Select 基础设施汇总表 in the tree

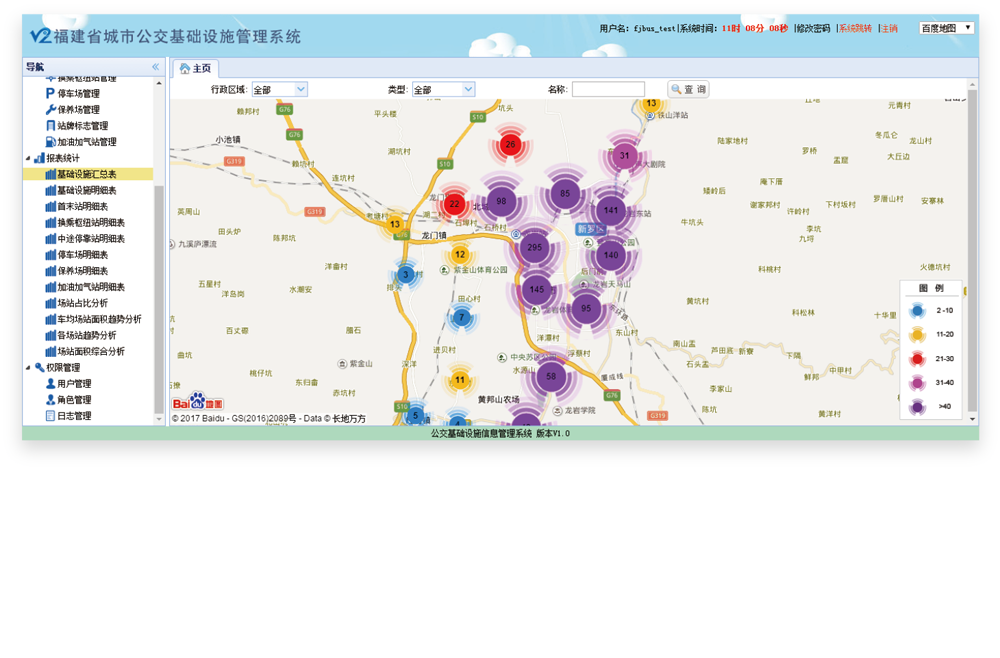tap(88, 174)
